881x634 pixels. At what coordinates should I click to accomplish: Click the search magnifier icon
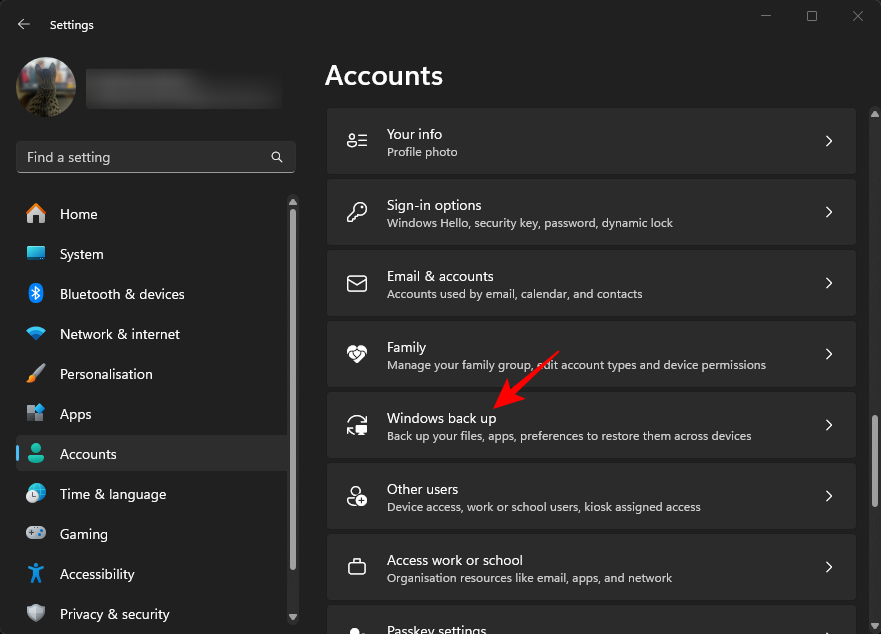[277, 157]
